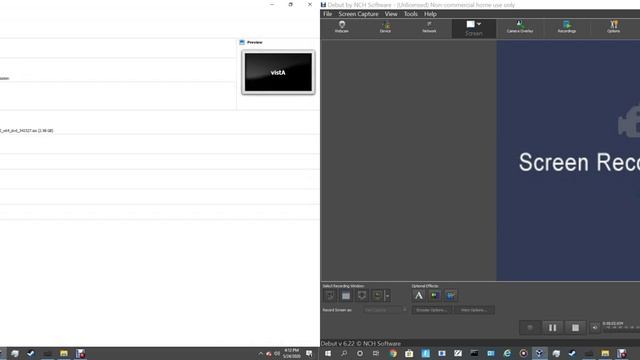Select the Network source in Debut toolbar
Image resolution: width=640 pixels, height=360 pixels.
pos(429,27)
